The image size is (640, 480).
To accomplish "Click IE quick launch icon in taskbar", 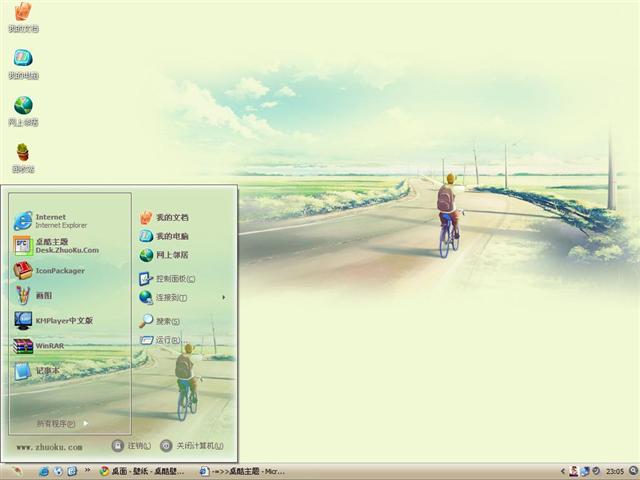I will (x=44, y=471).
